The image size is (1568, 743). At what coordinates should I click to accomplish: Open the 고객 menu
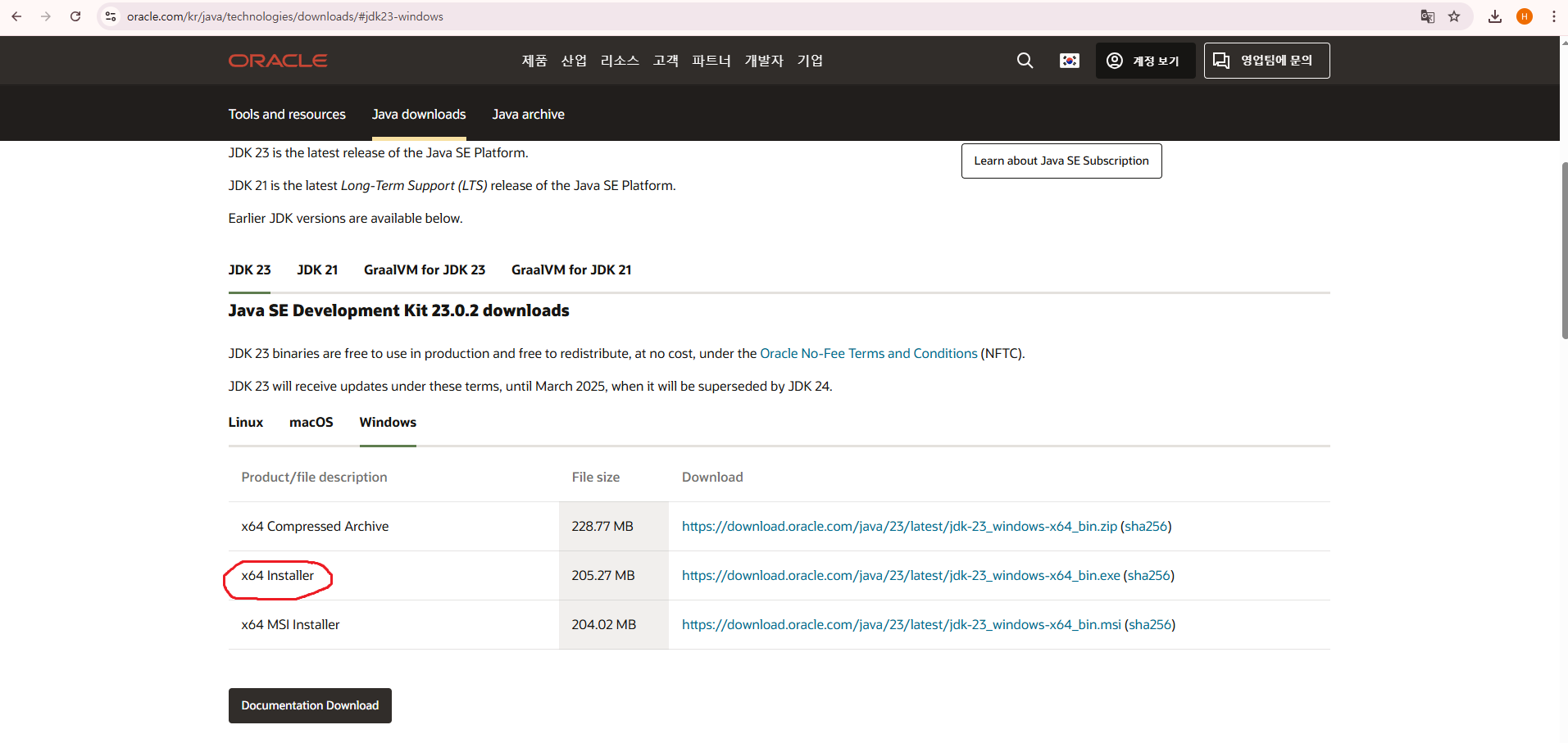coord(666,61)
